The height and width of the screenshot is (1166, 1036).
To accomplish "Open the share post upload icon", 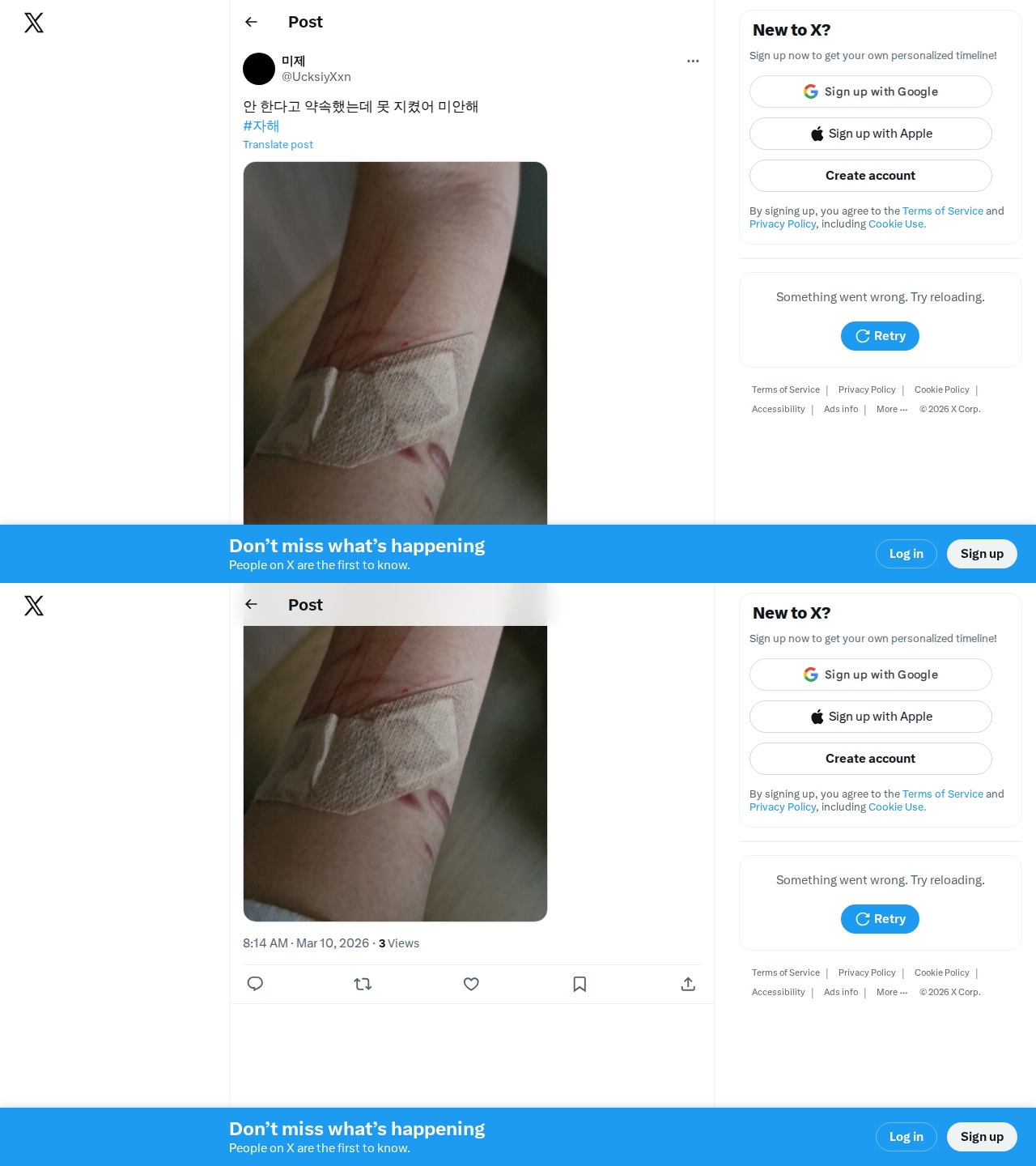I will [x=688, y=984].
